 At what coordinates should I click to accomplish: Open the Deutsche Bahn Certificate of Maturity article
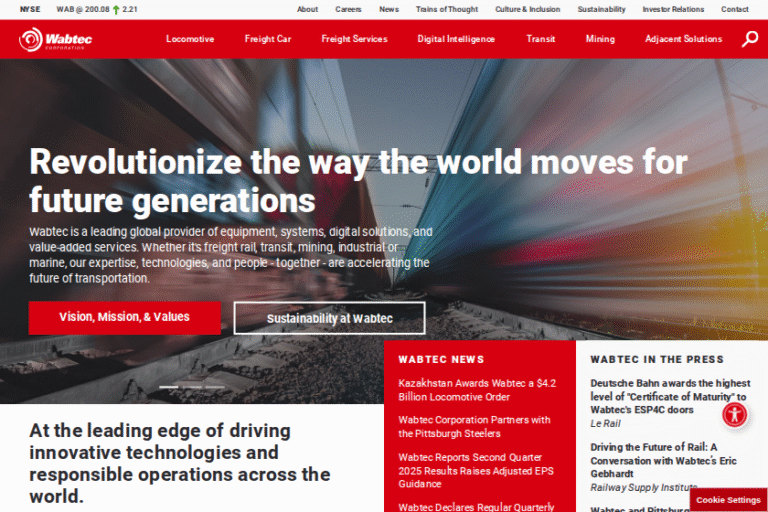669,396
